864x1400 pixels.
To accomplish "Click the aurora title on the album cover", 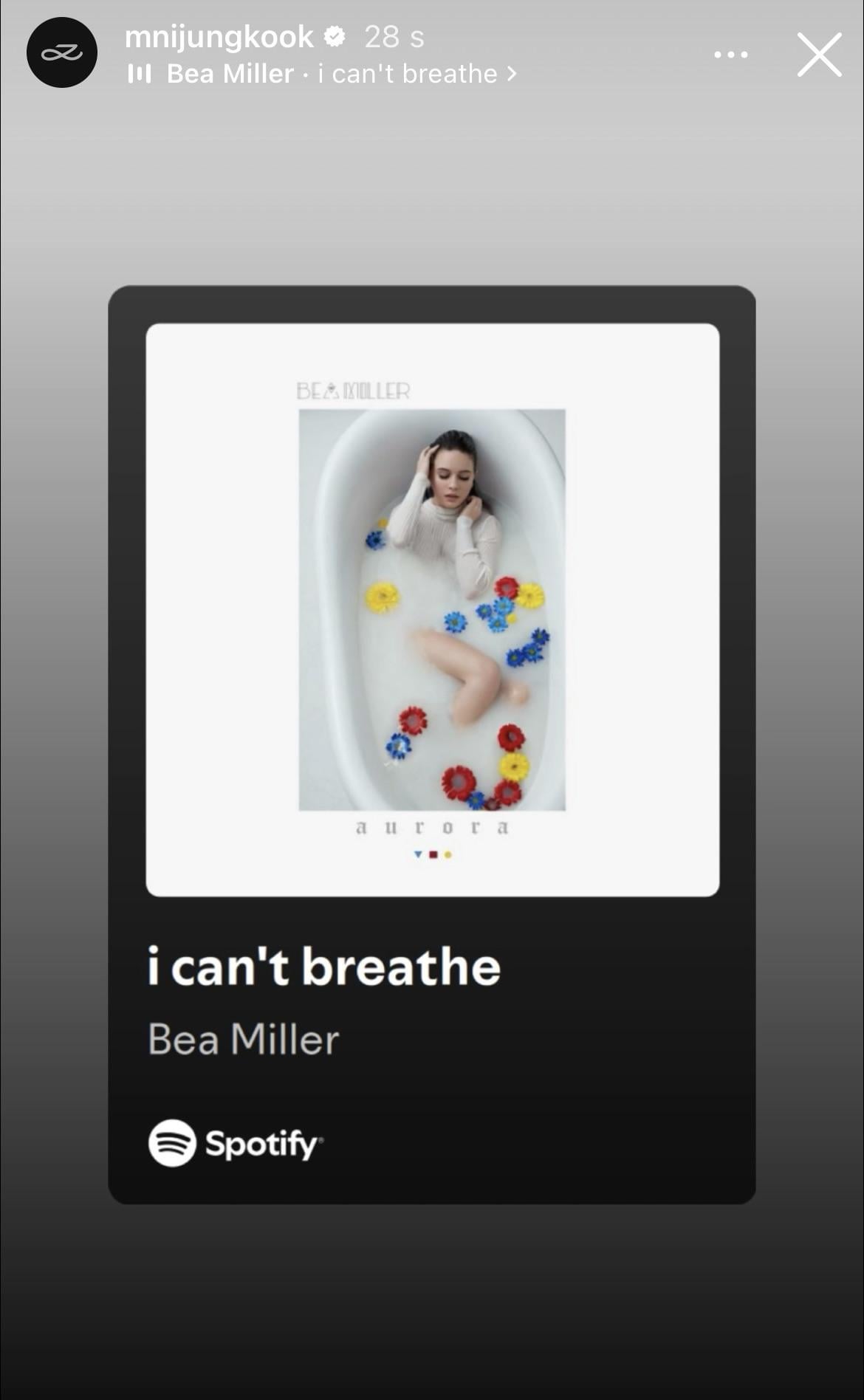I will 432,828.
